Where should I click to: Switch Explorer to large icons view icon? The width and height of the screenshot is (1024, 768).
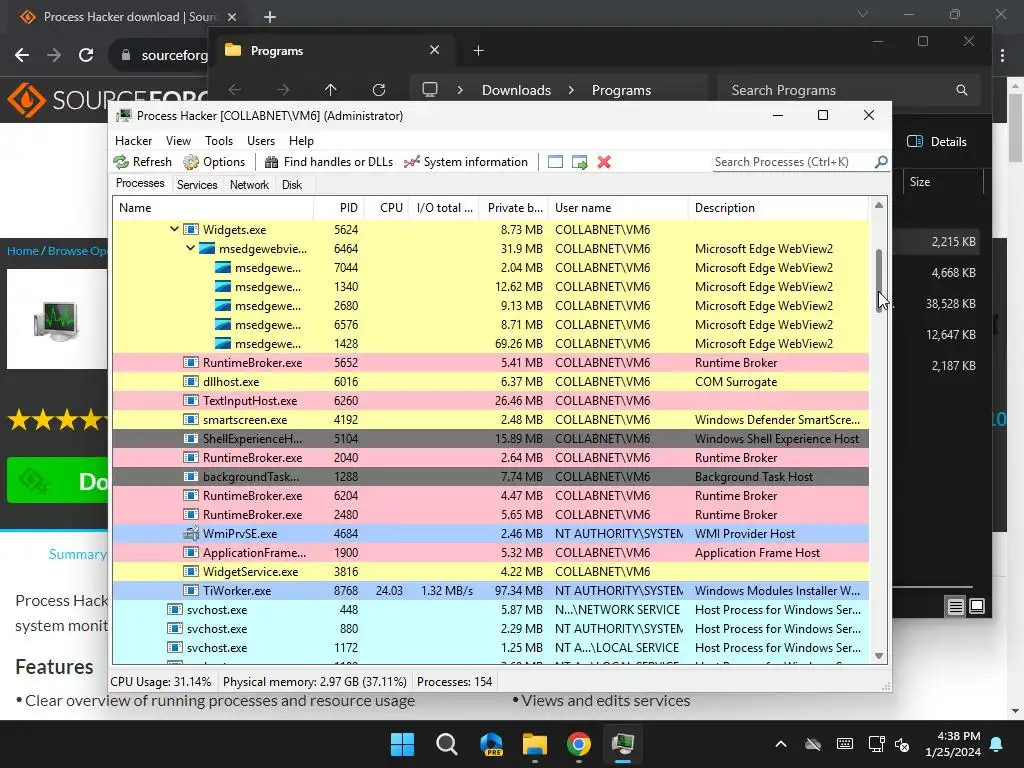pyautogui.click(x=977, y=607)
